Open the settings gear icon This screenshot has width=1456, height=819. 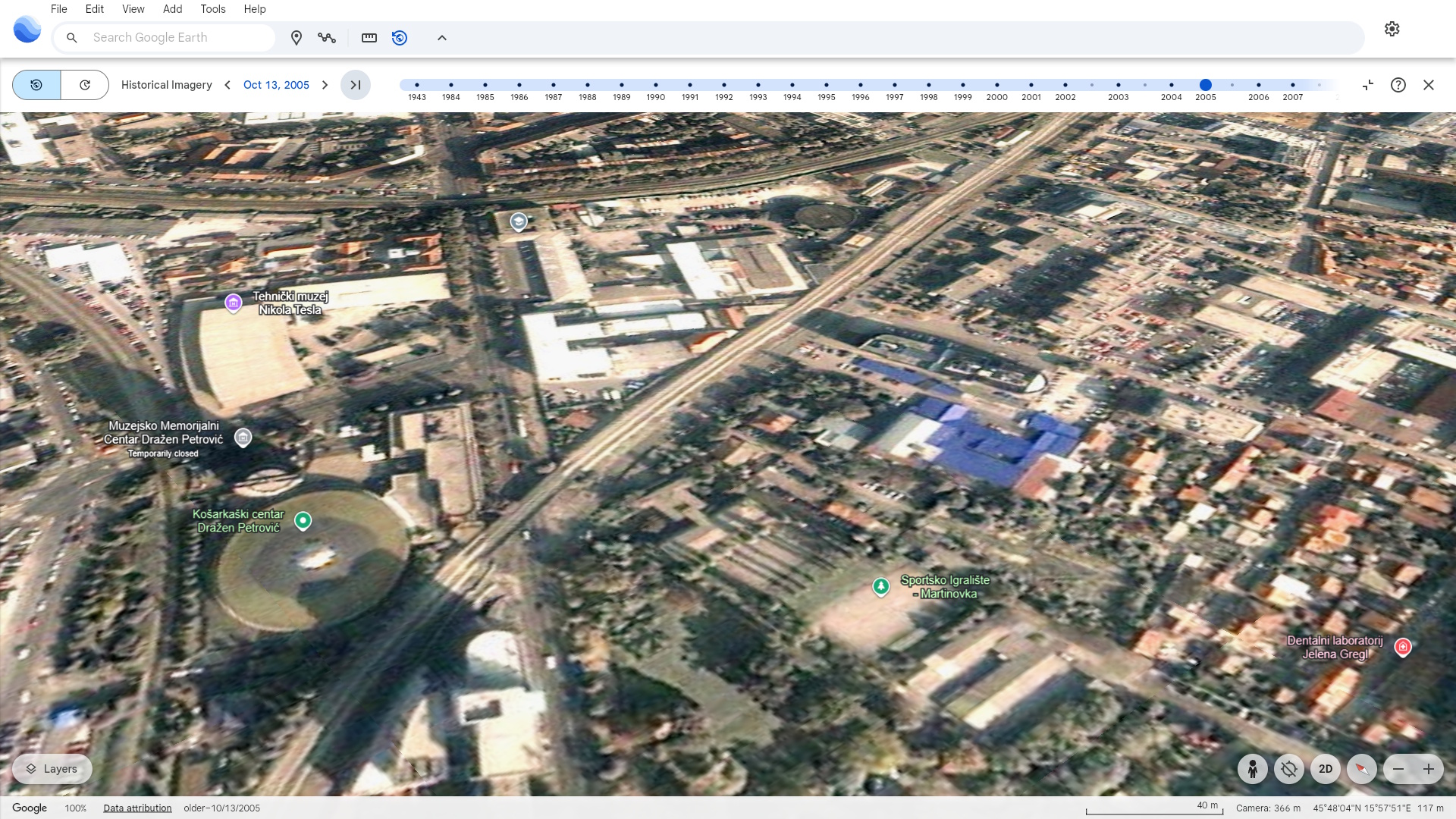coord(1392,29)
